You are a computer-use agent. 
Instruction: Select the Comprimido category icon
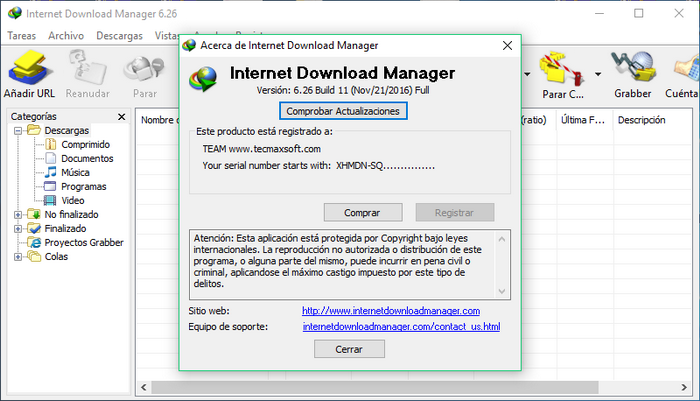(50, 144)
